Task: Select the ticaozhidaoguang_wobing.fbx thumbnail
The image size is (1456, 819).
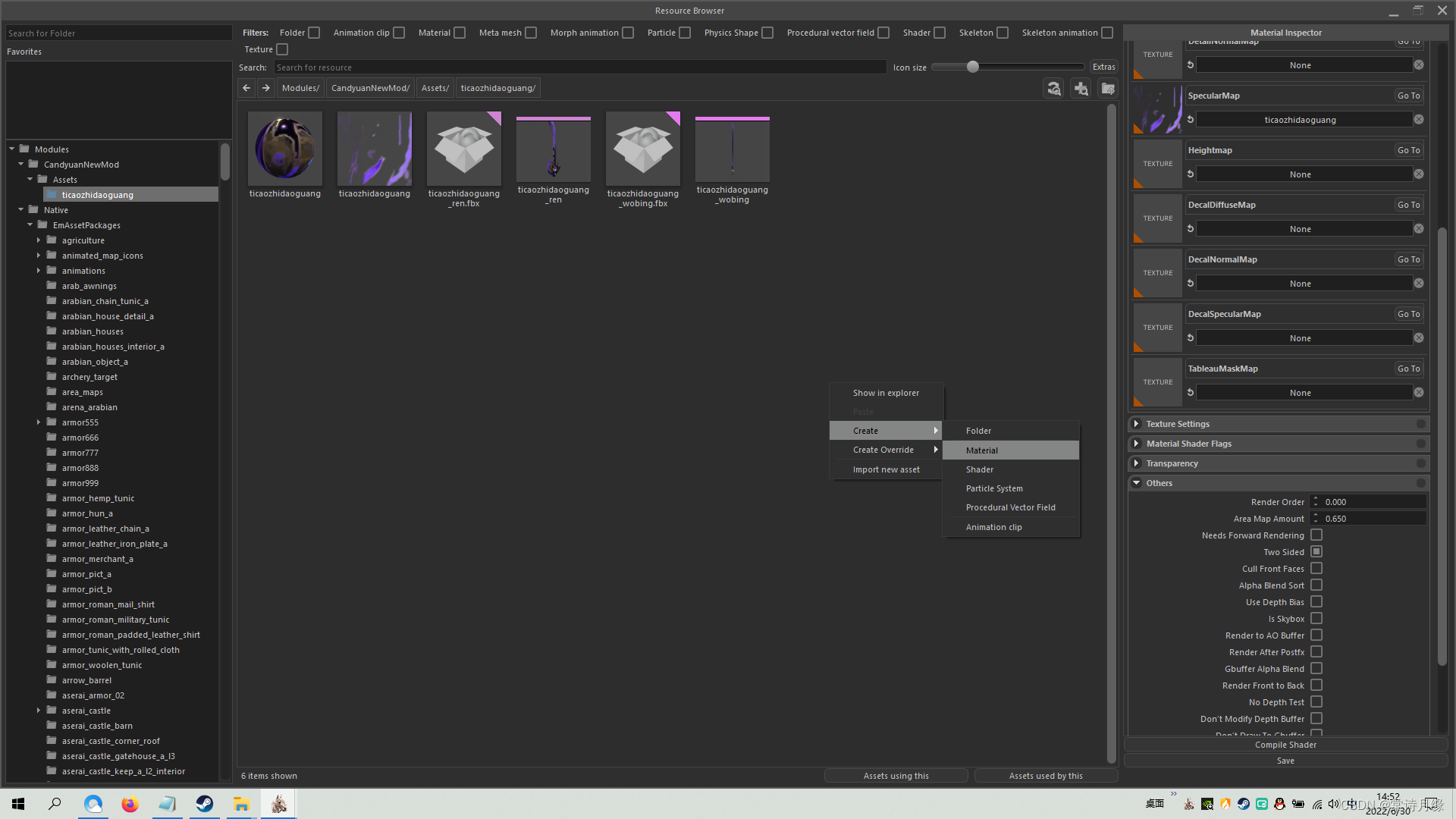Action: (x=642, y=149)
